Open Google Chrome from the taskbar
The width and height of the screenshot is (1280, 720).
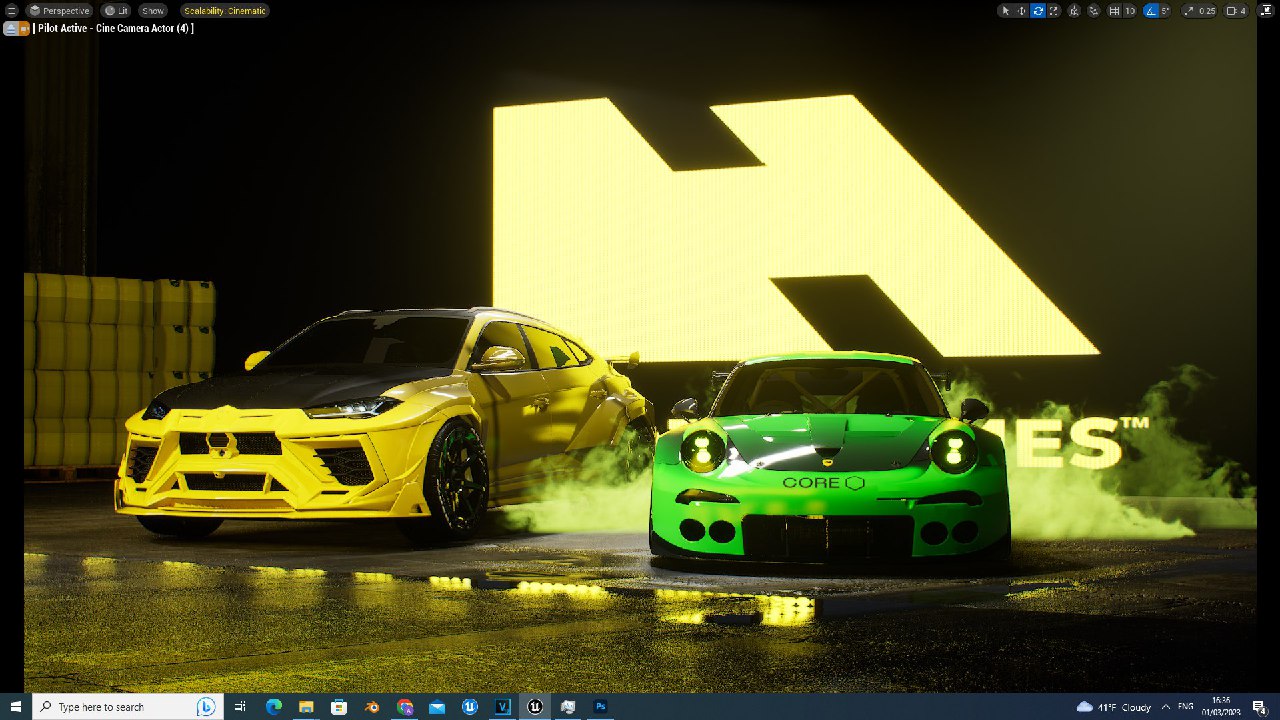coord(404,706)
